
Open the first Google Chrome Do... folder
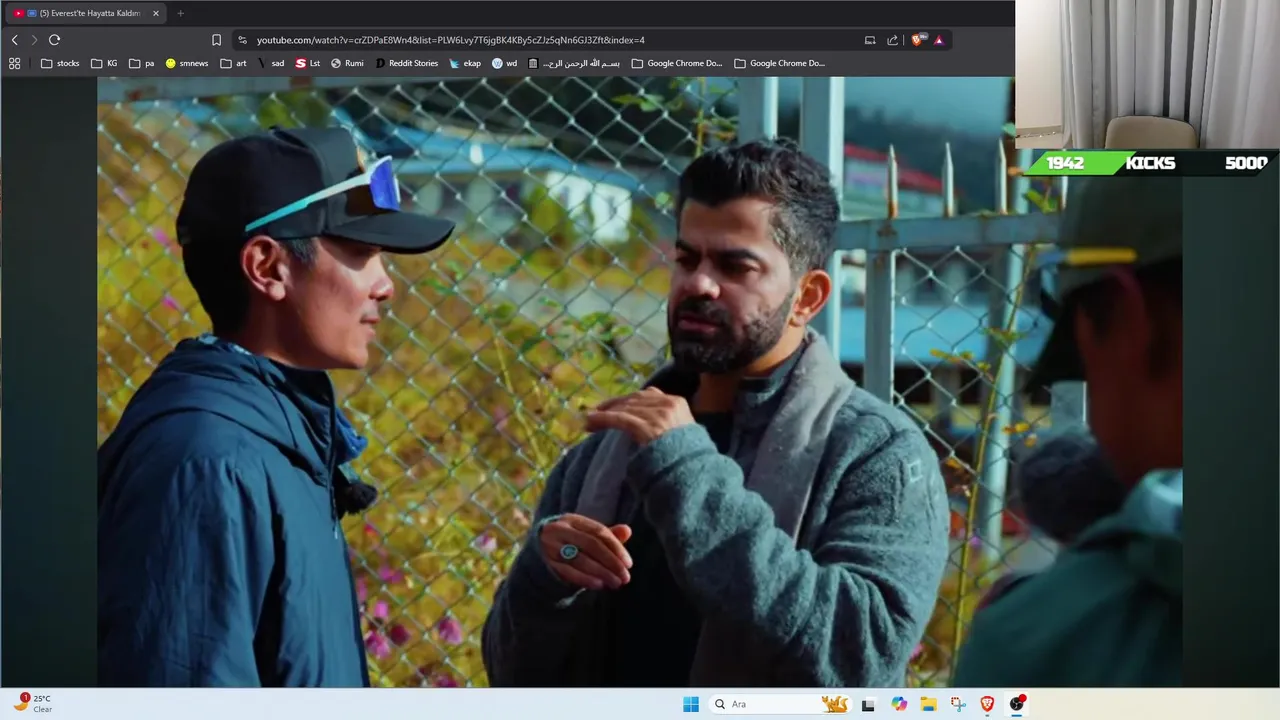[677, 63]
